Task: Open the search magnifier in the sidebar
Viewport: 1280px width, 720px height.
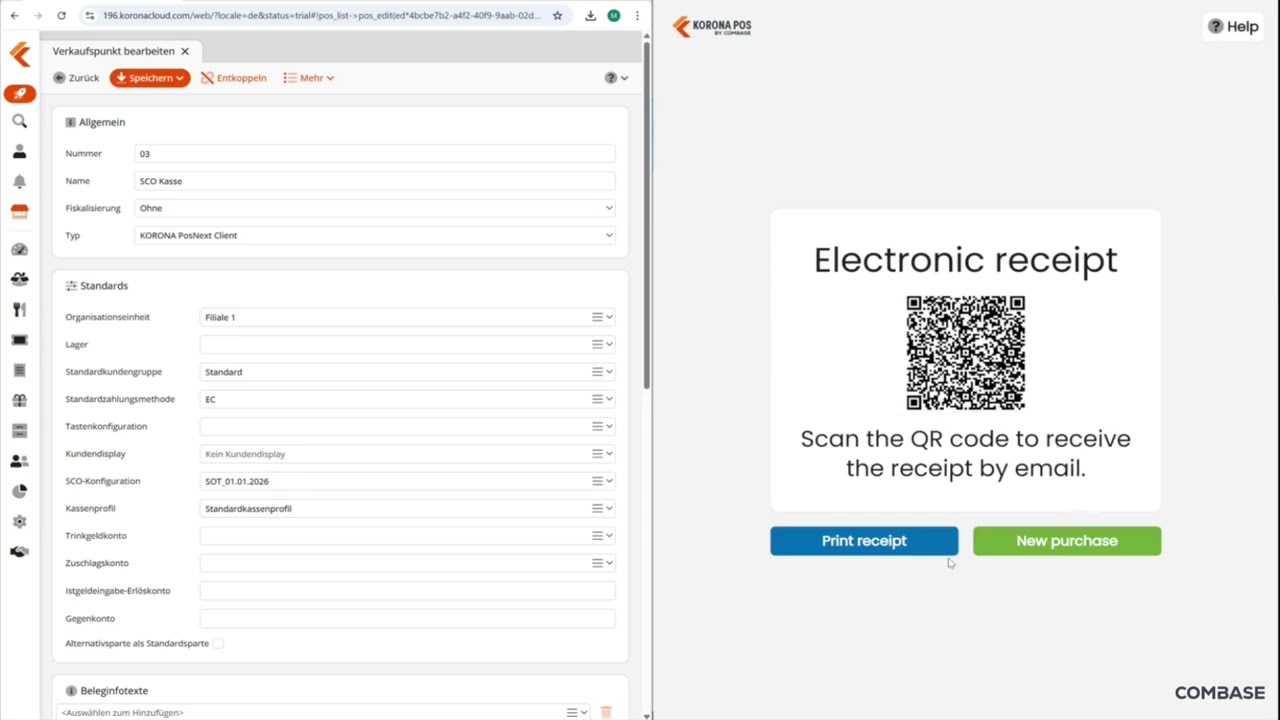Action: [19, 121]
